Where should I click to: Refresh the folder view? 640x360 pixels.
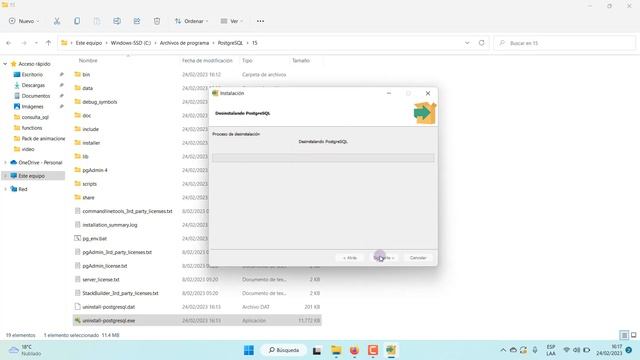[482, 43]
